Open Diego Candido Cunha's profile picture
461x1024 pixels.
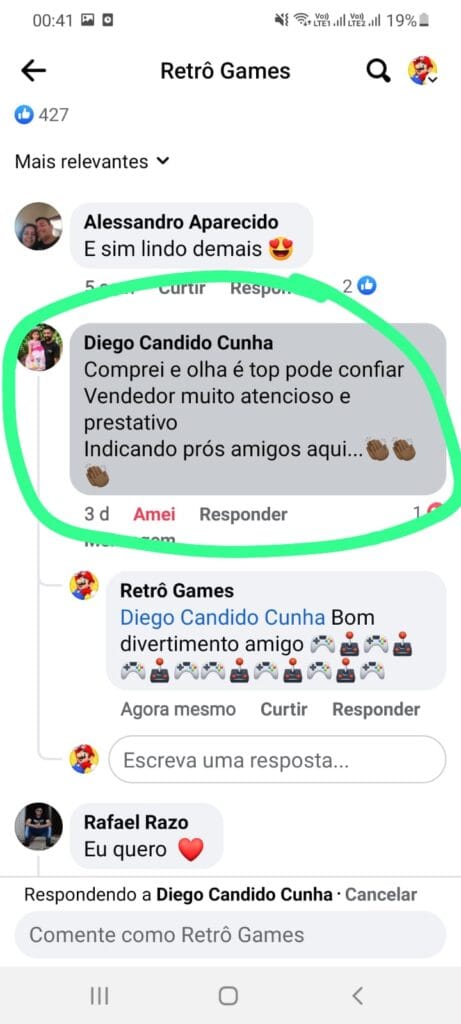(39, 347)
